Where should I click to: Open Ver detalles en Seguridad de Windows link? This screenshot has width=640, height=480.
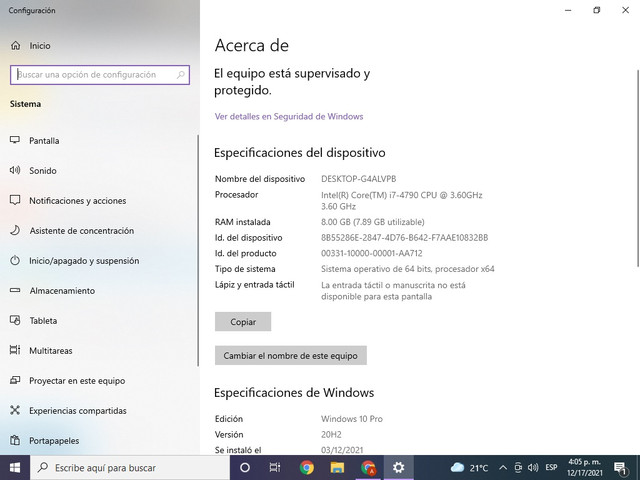289,116
